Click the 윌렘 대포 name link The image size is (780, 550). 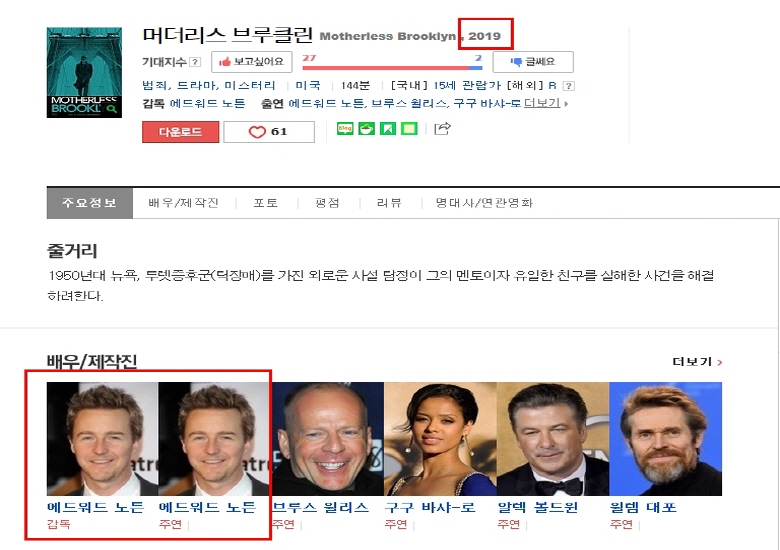[643, 507]
